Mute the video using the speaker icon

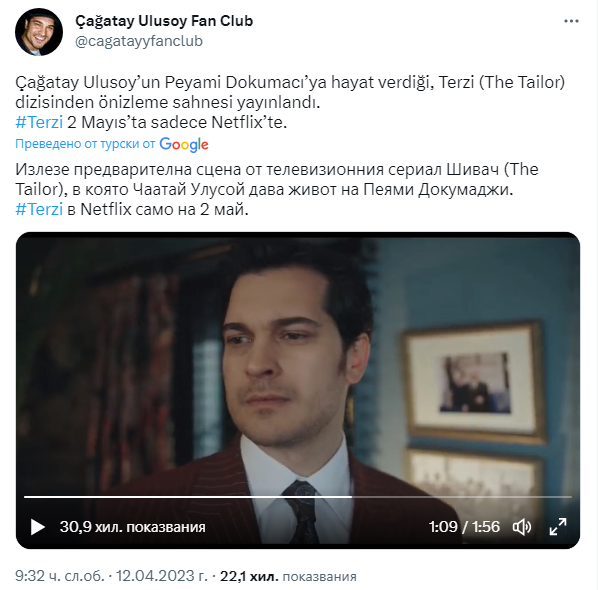(522, 527)
